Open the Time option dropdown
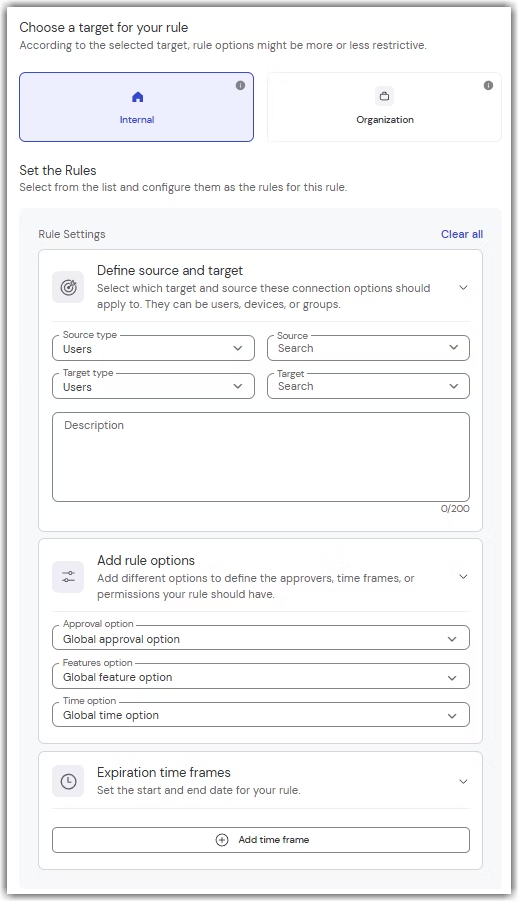Image resolution: width=519 pixels, height=902 pixels. [261, 714]
